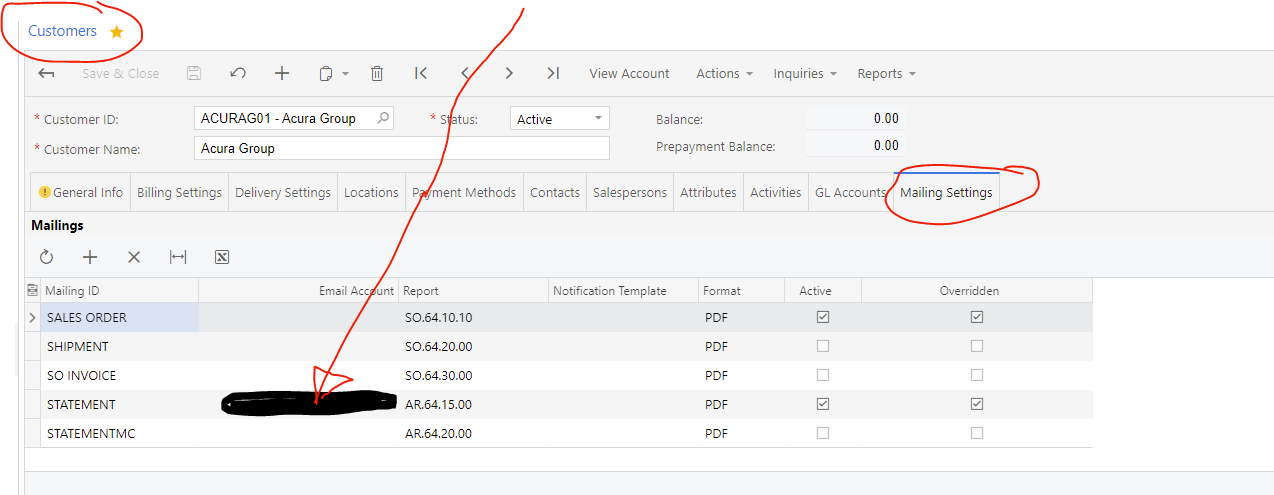
Task: Toggle Active checkbox for STATEMENT
Action: [823, 404]
